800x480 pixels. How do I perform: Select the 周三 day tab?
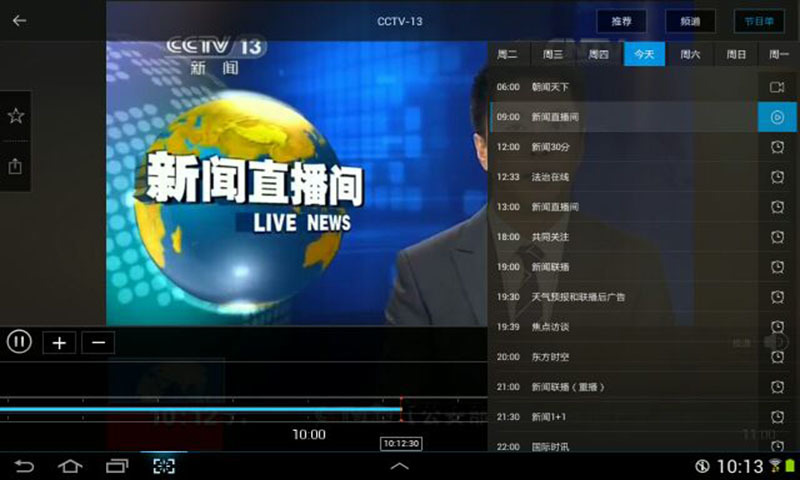coord(553,54)
